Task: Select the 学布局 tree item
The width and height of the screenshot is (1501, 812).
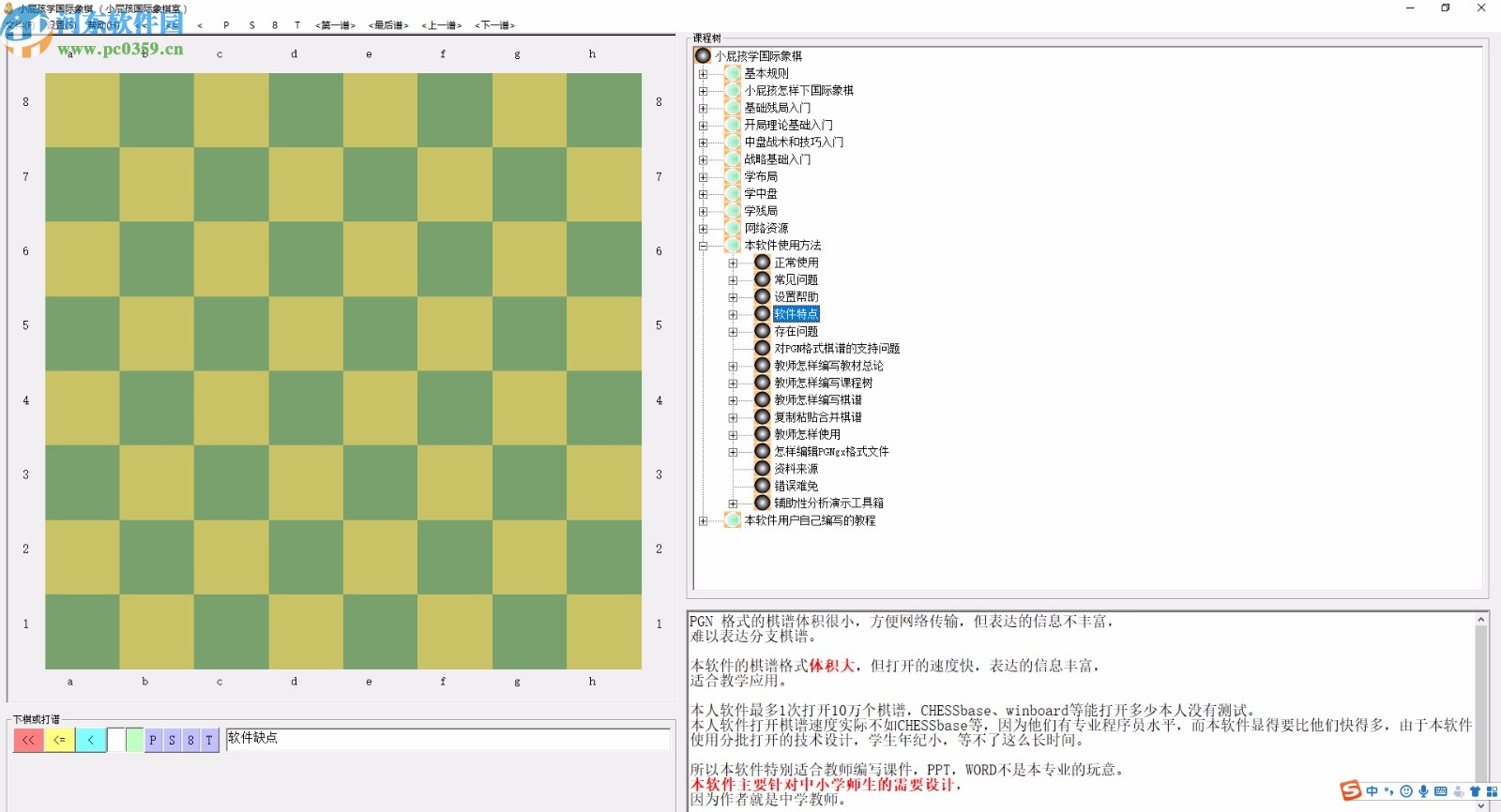Action: point(761,176)
